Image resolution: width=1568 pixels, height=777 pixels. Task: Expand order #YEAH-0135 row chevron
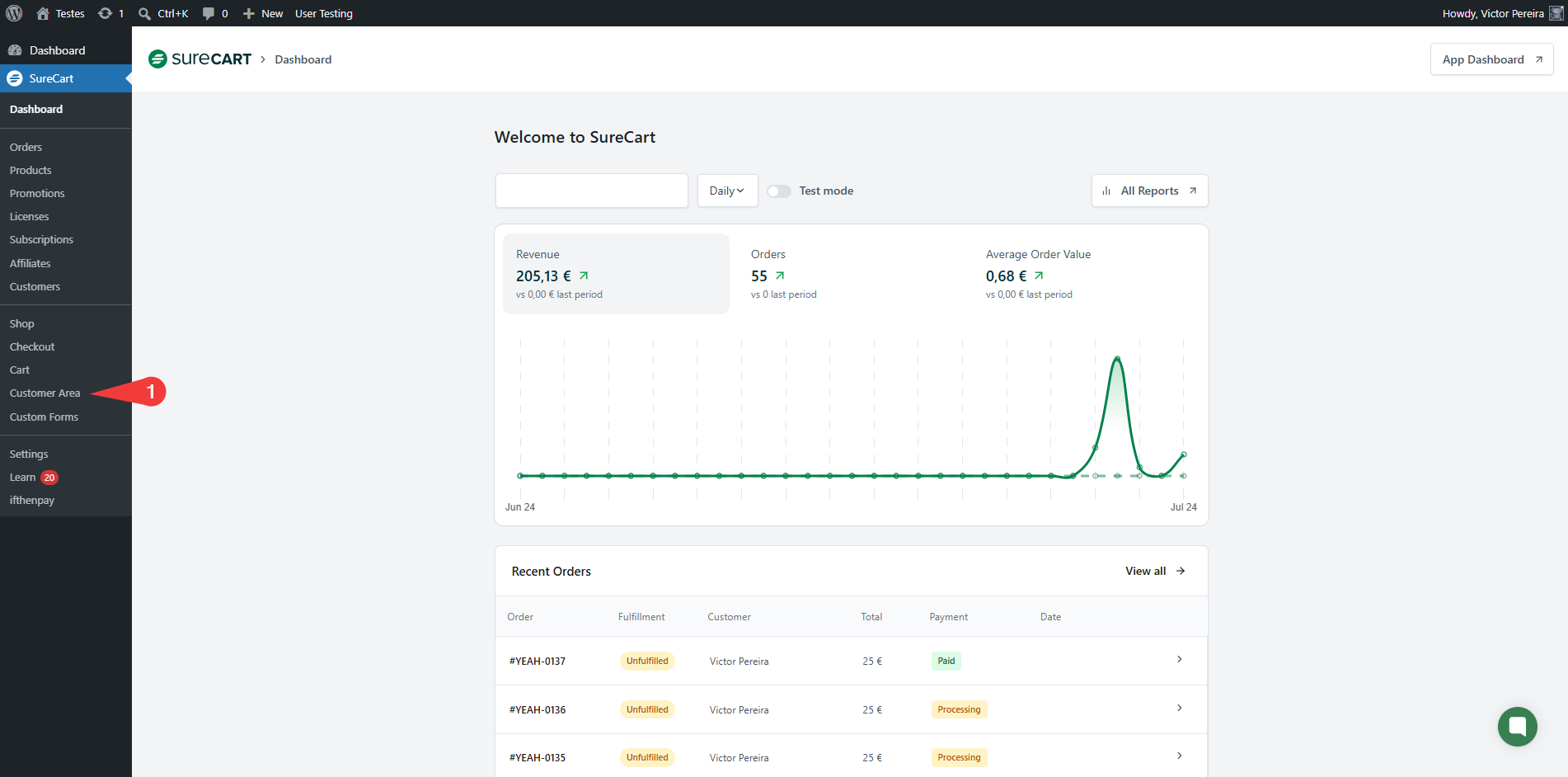point(1180,756)
